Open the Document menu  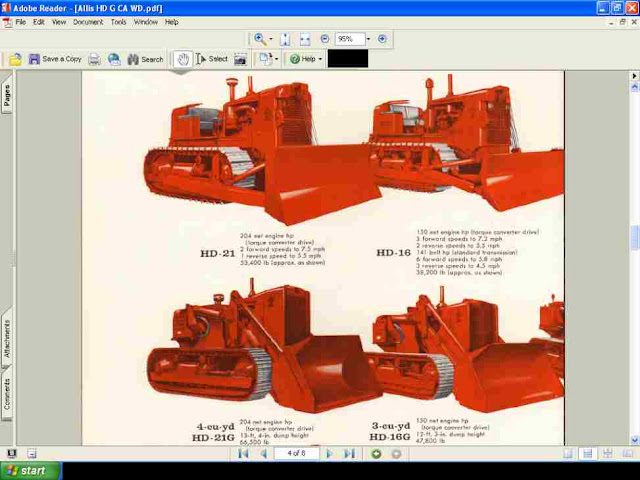(88, 22)
